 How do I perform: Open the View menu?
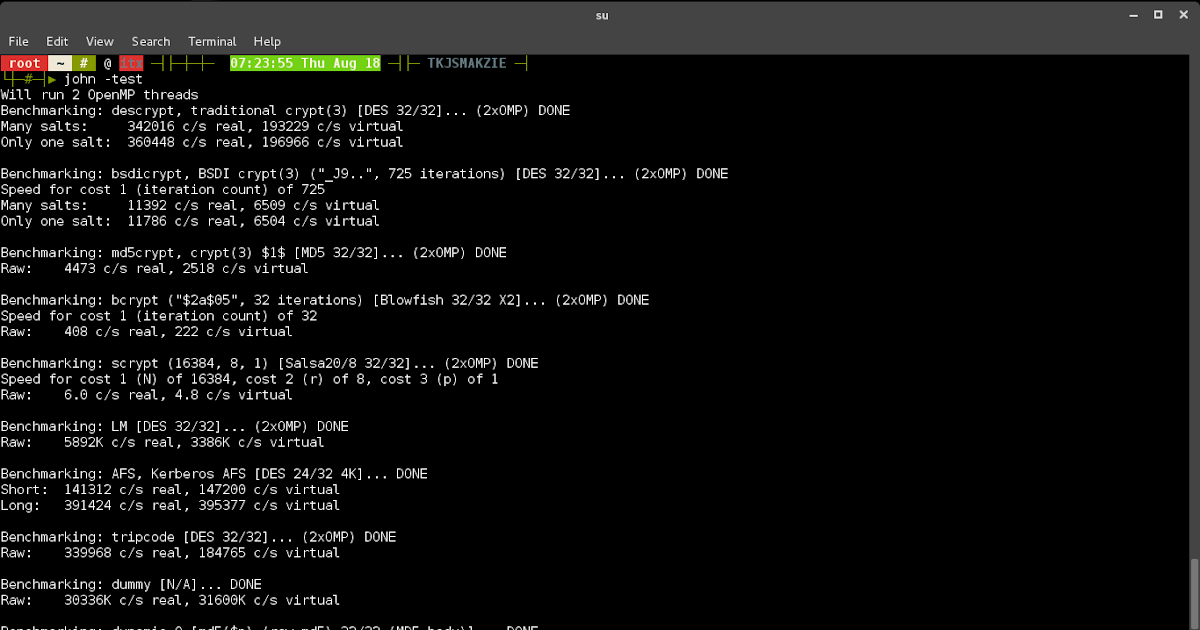[100, 41]
